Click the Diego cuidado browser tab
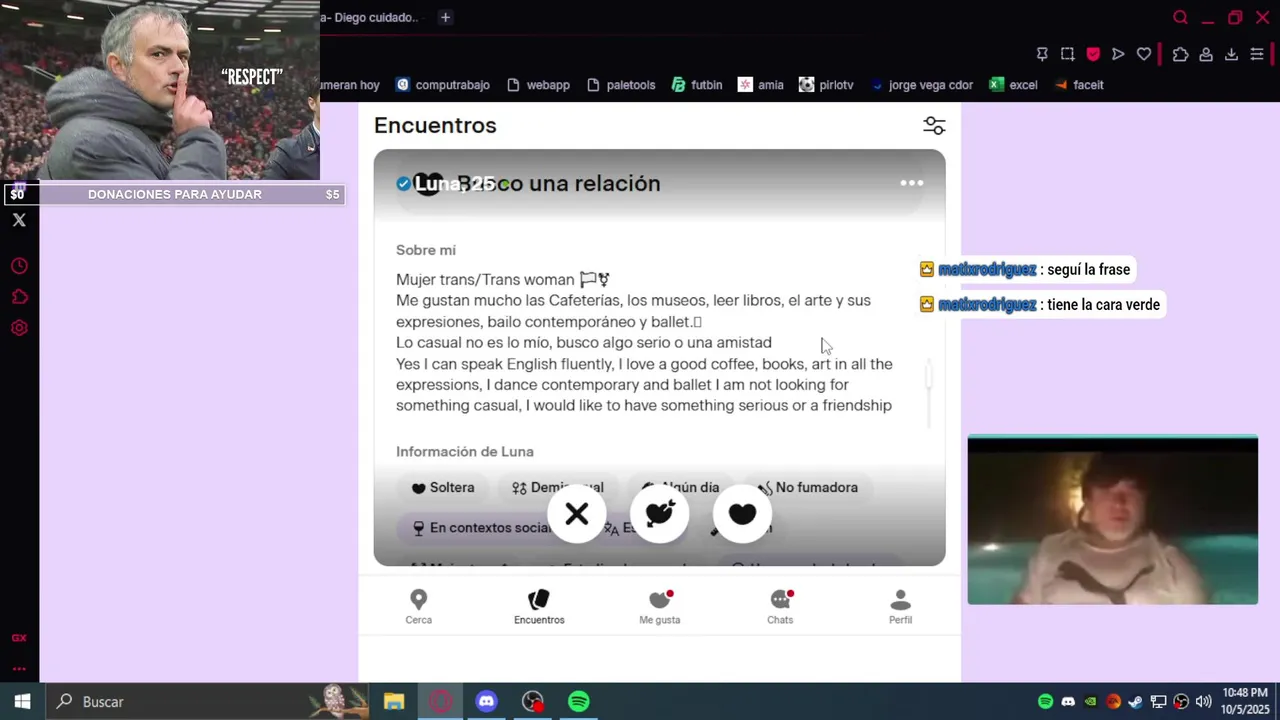Viewport: 1280px width, 720px height. [x=370, y=17]
